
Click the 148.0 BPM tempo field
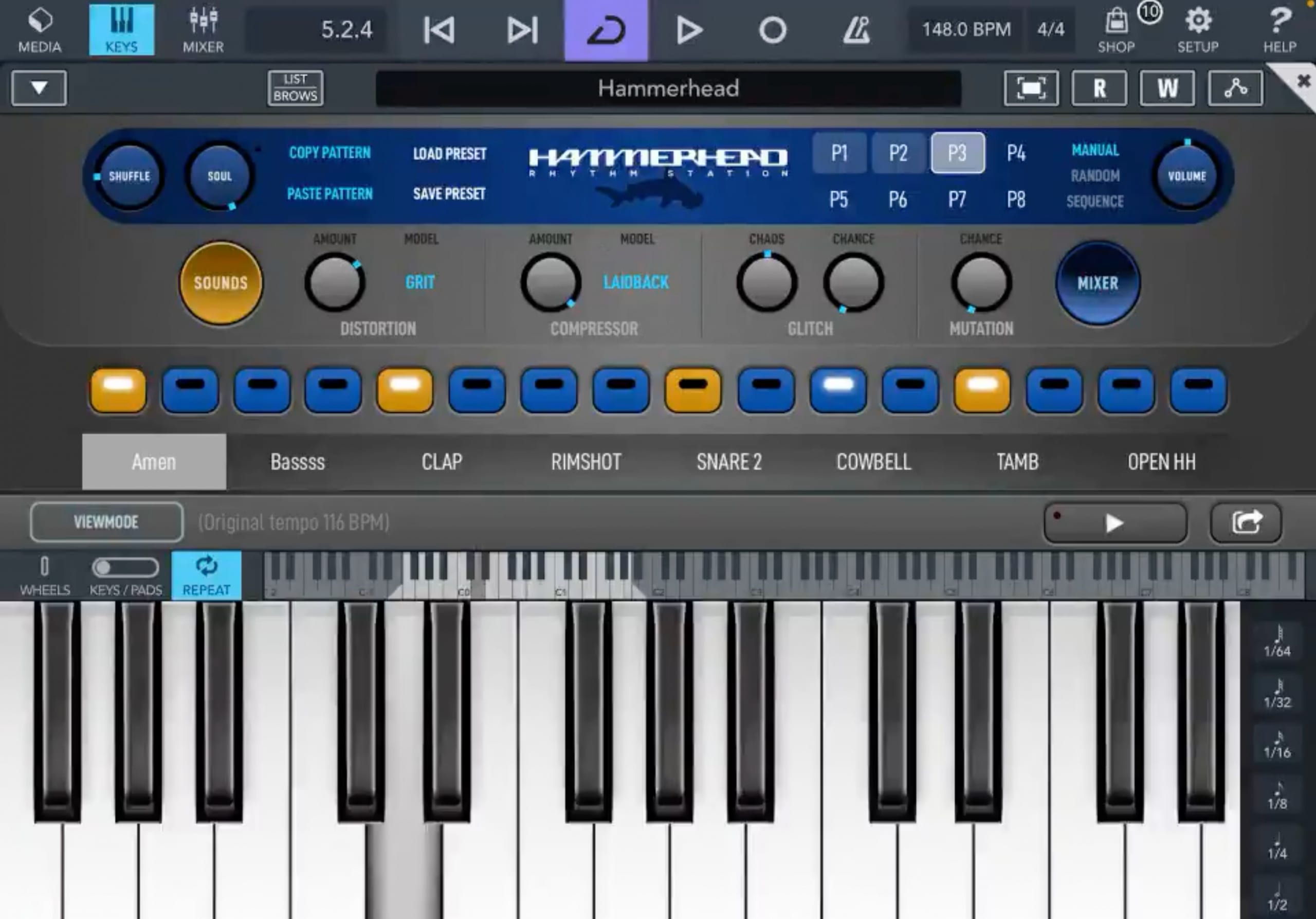(966, 30)
